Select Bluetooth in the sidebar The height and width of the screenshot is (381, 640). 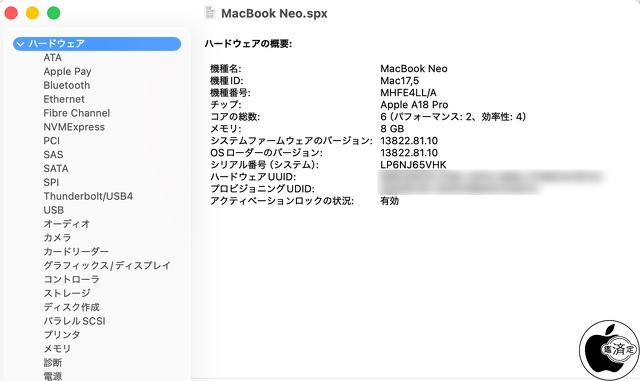click(67, 85)
